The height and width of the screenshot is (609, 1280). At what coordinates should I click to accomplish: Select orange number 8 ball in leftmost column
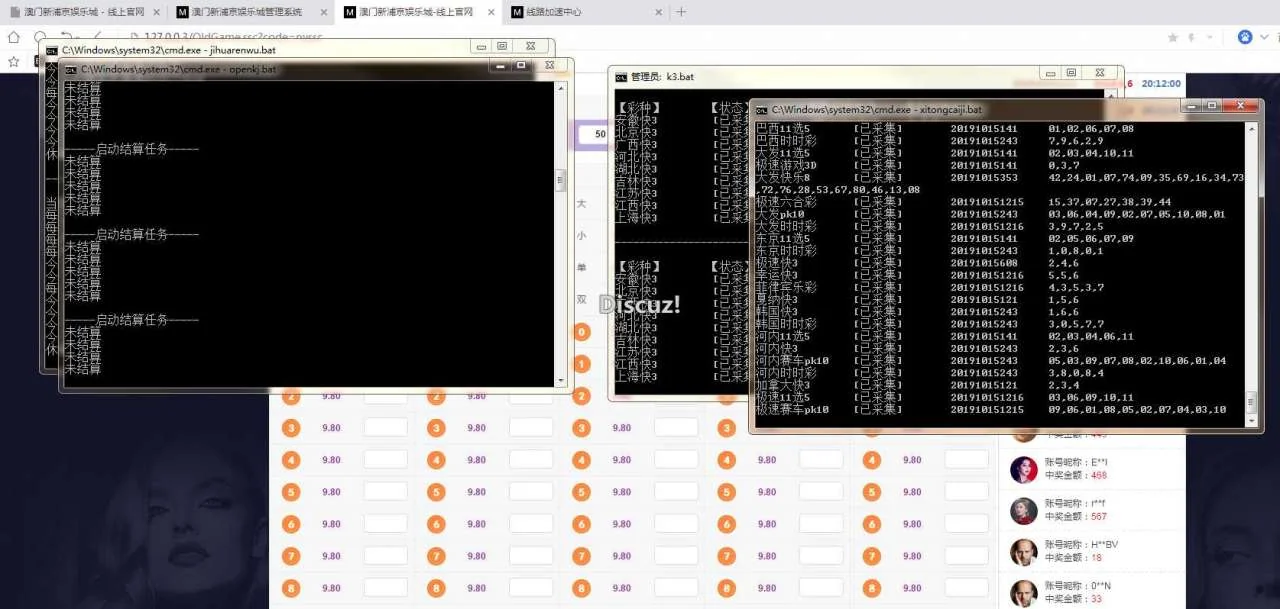[x=291, y=589]
